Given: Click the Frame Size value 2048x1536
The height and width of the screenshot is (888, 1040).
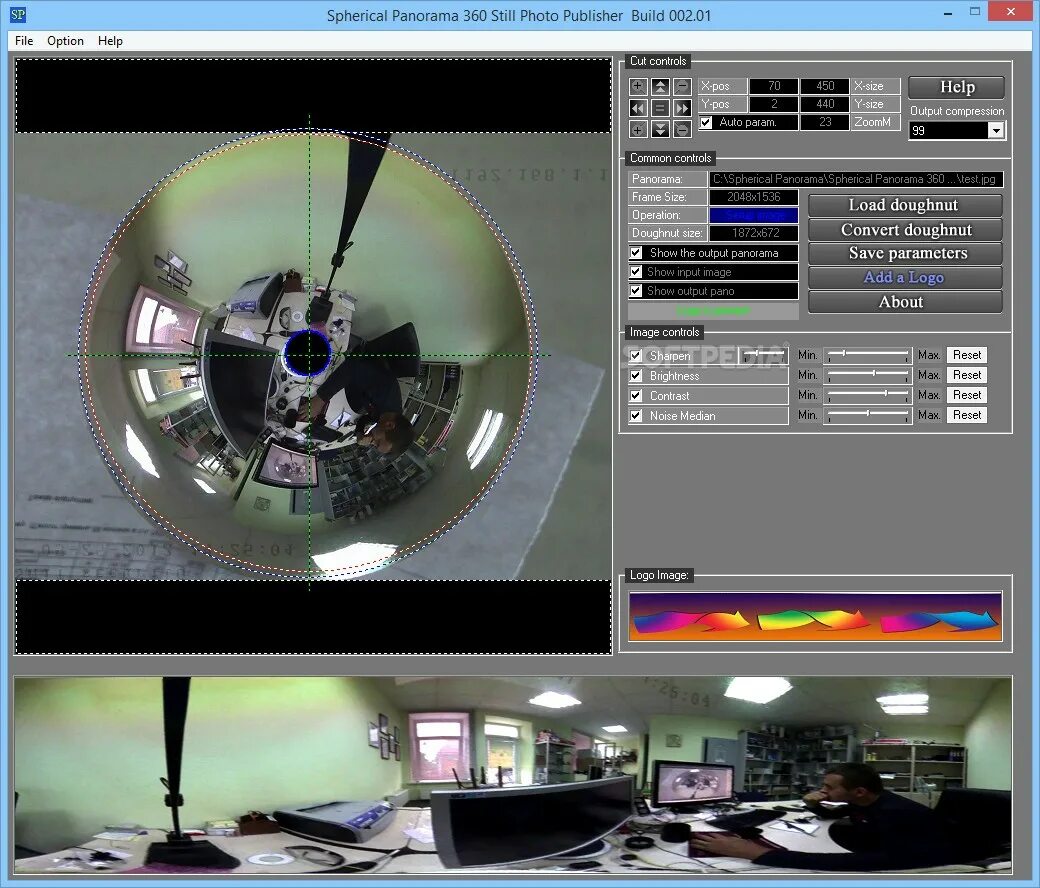Looking at the screenshot, I should tap(753, 197).
